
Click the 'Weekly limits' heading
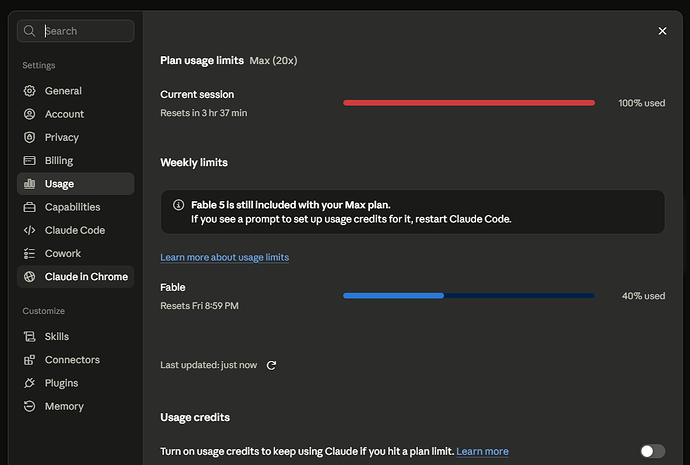194,163
